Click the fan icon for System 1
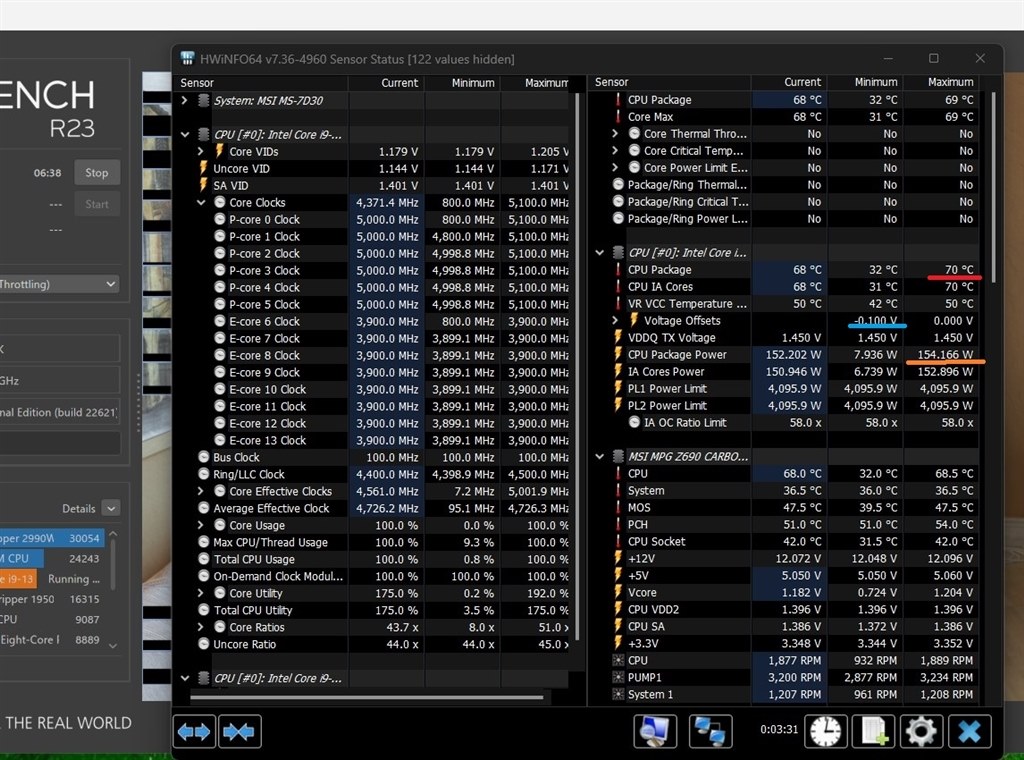 [618, 694]
